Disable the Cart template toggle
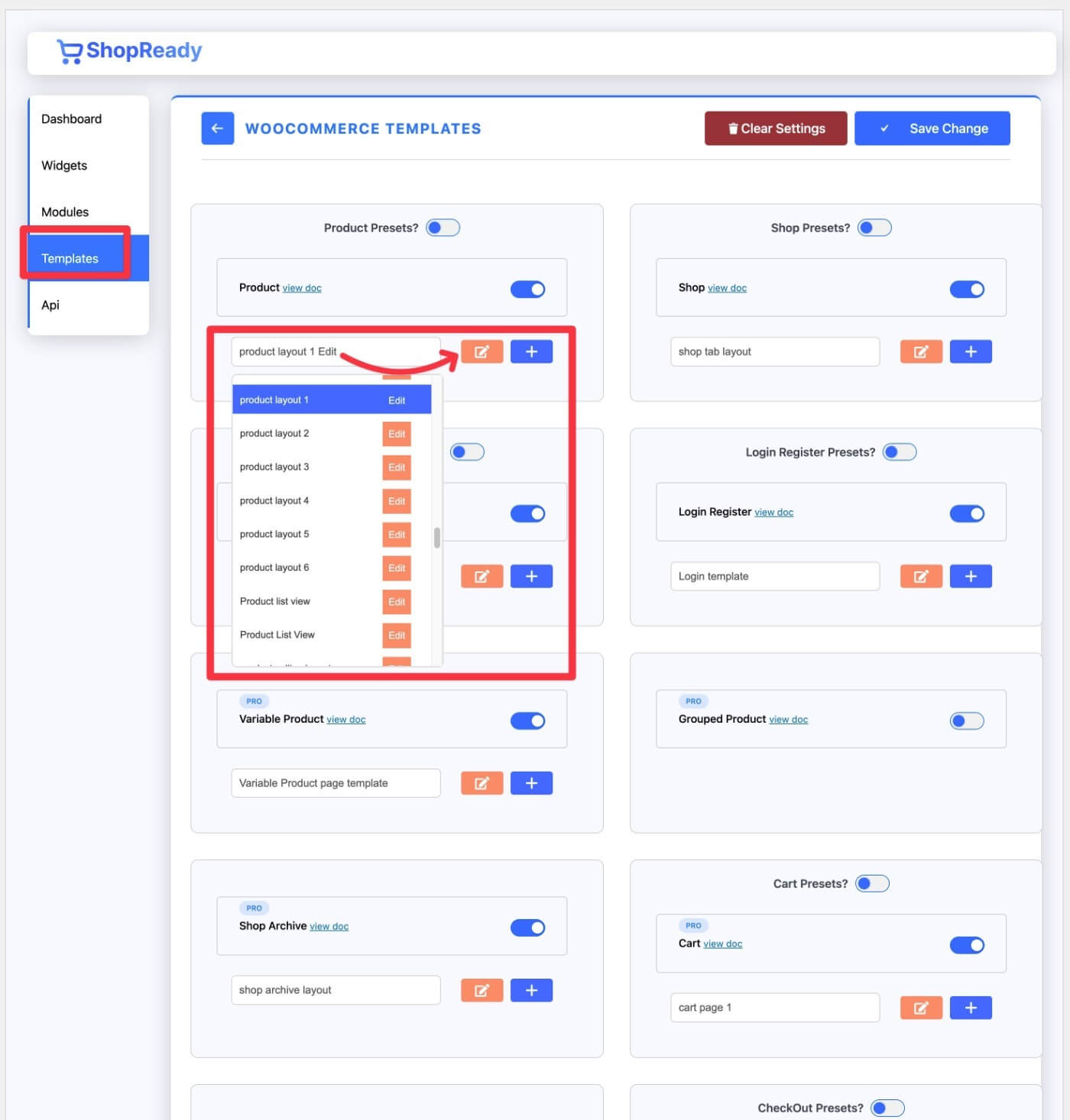This screenshot has width=1070, height=1120. 967,946
